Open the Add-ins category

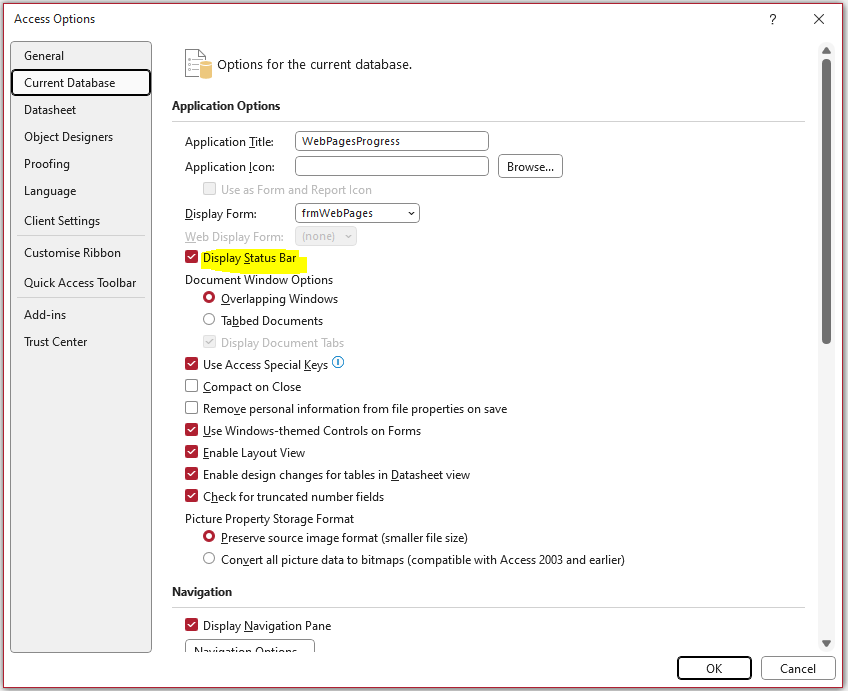click(81, 315)
